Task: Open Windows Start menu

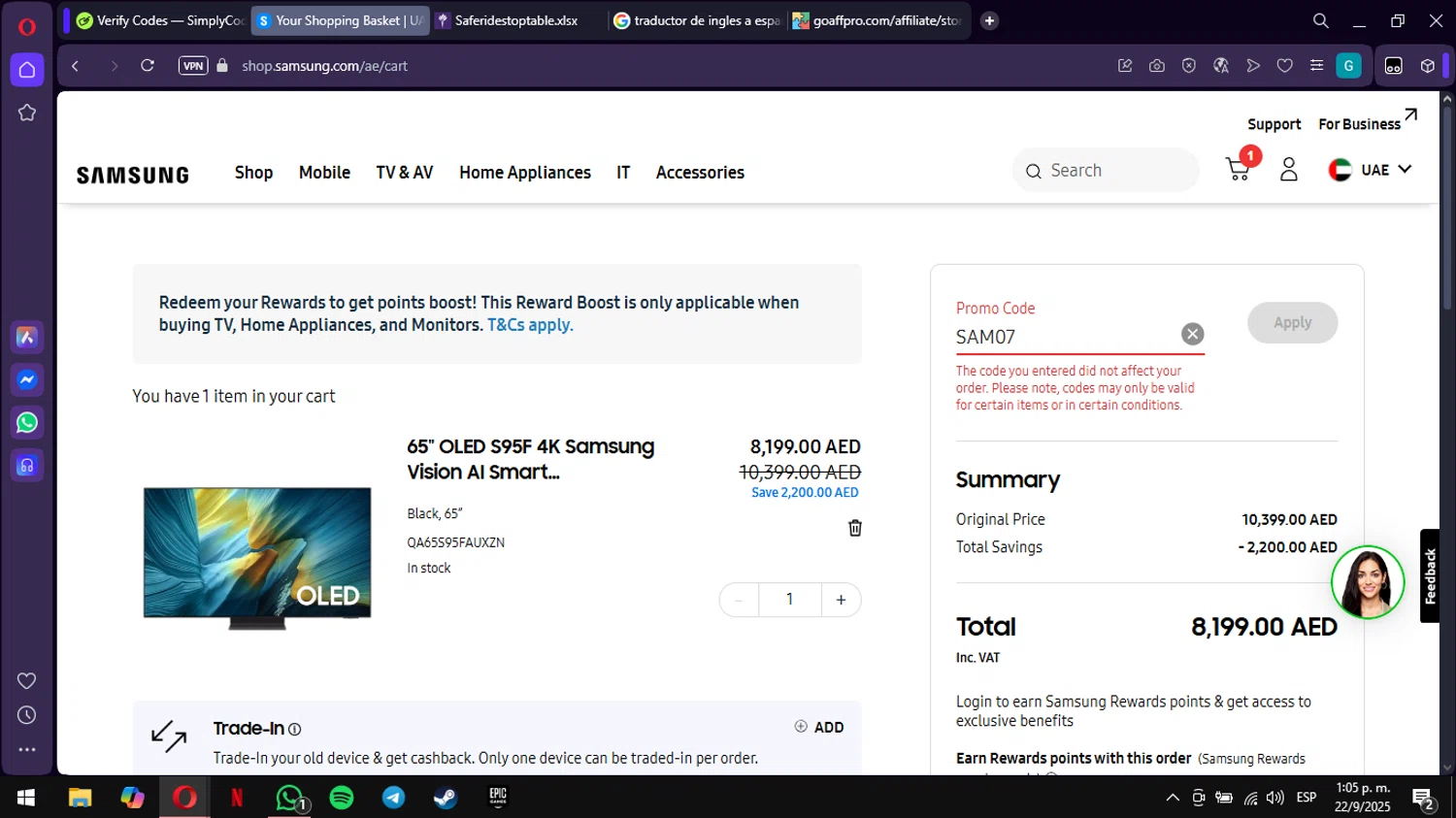Action: pos(26,798)
